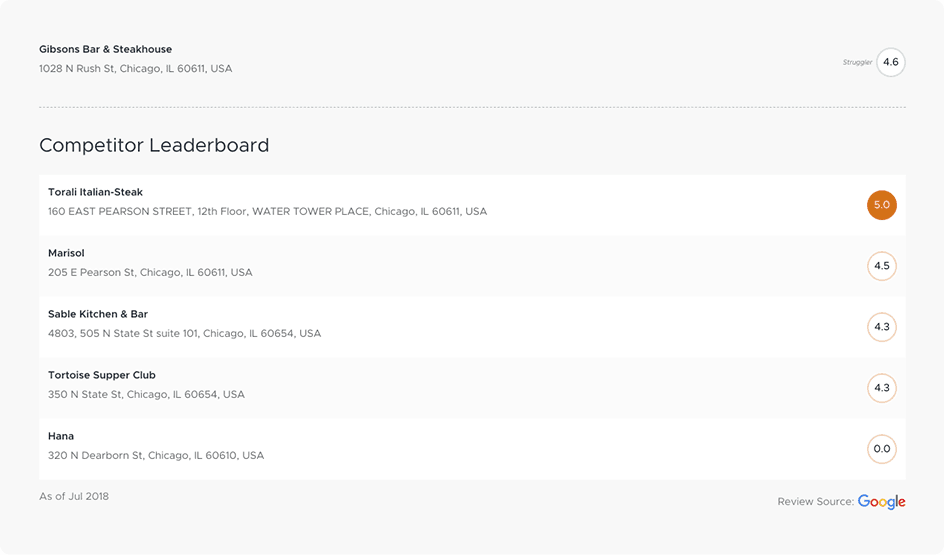Click the 160 East Pearson Street address
This screenshot has height=555, width=944.
coord(267,211)
